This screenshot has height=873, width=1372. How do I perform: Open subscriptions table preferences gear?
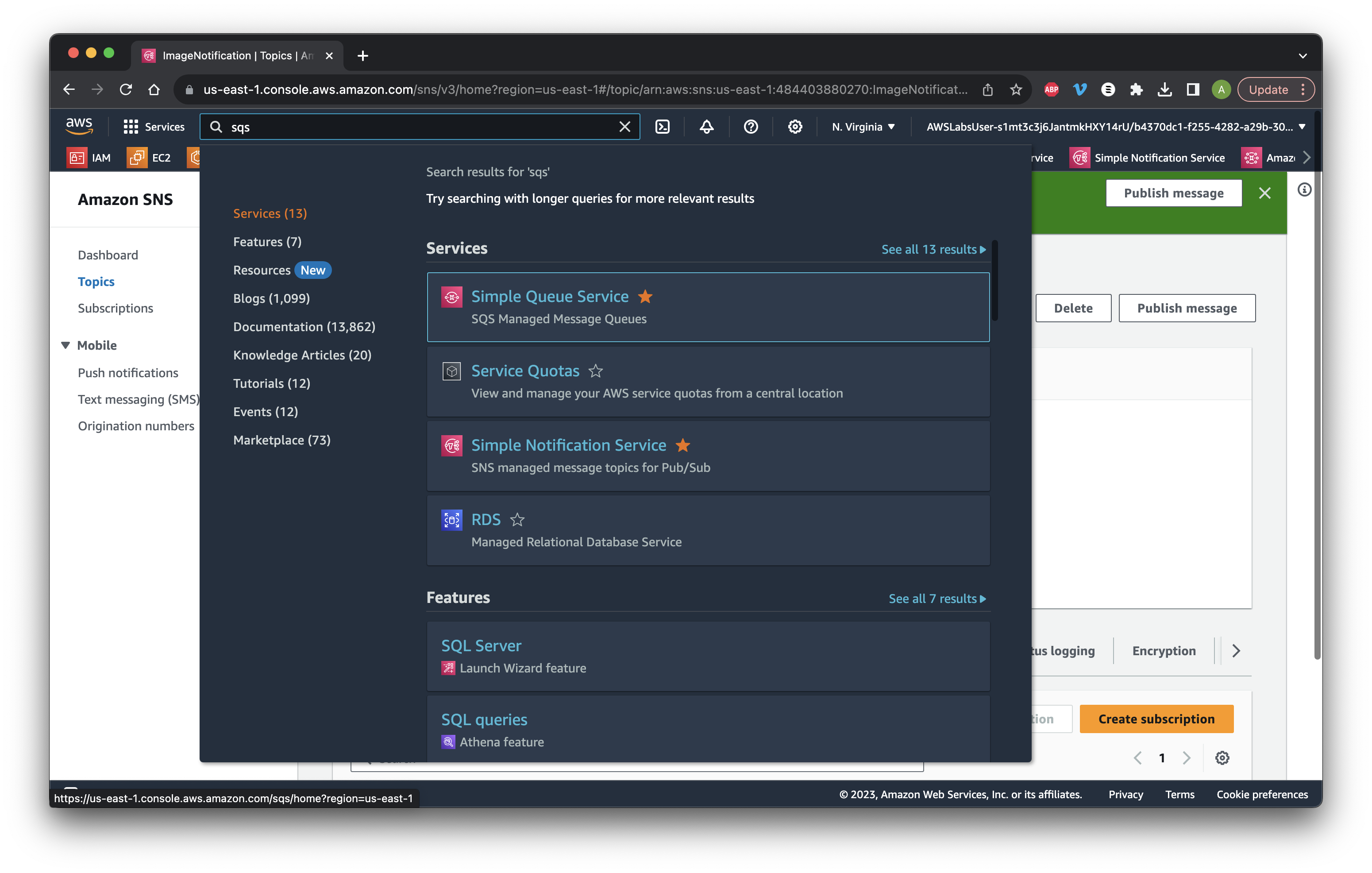[1222, 758]
